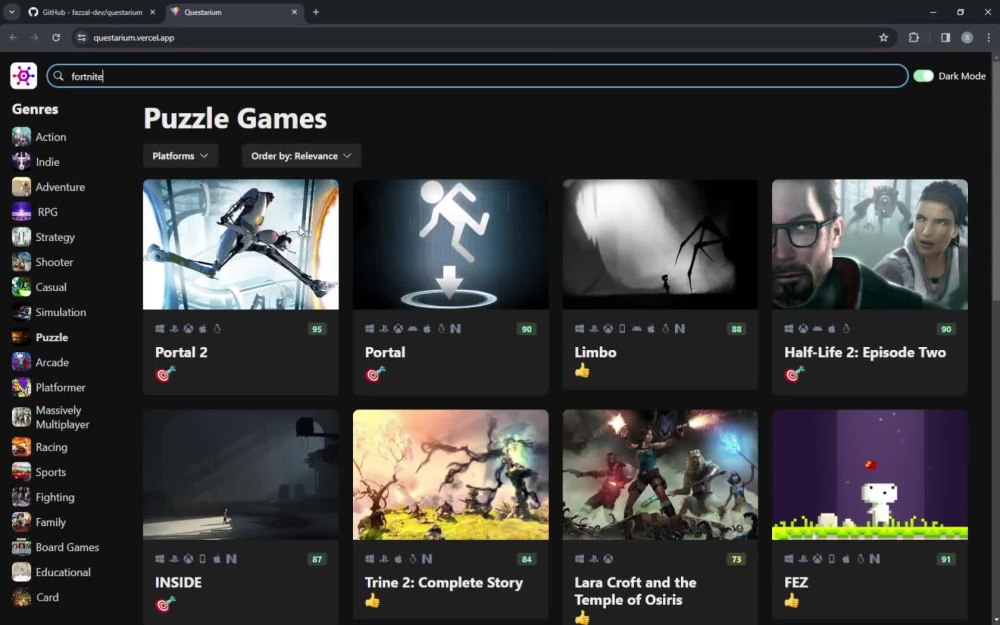Open the Portal game cover image

coord(450,244)
